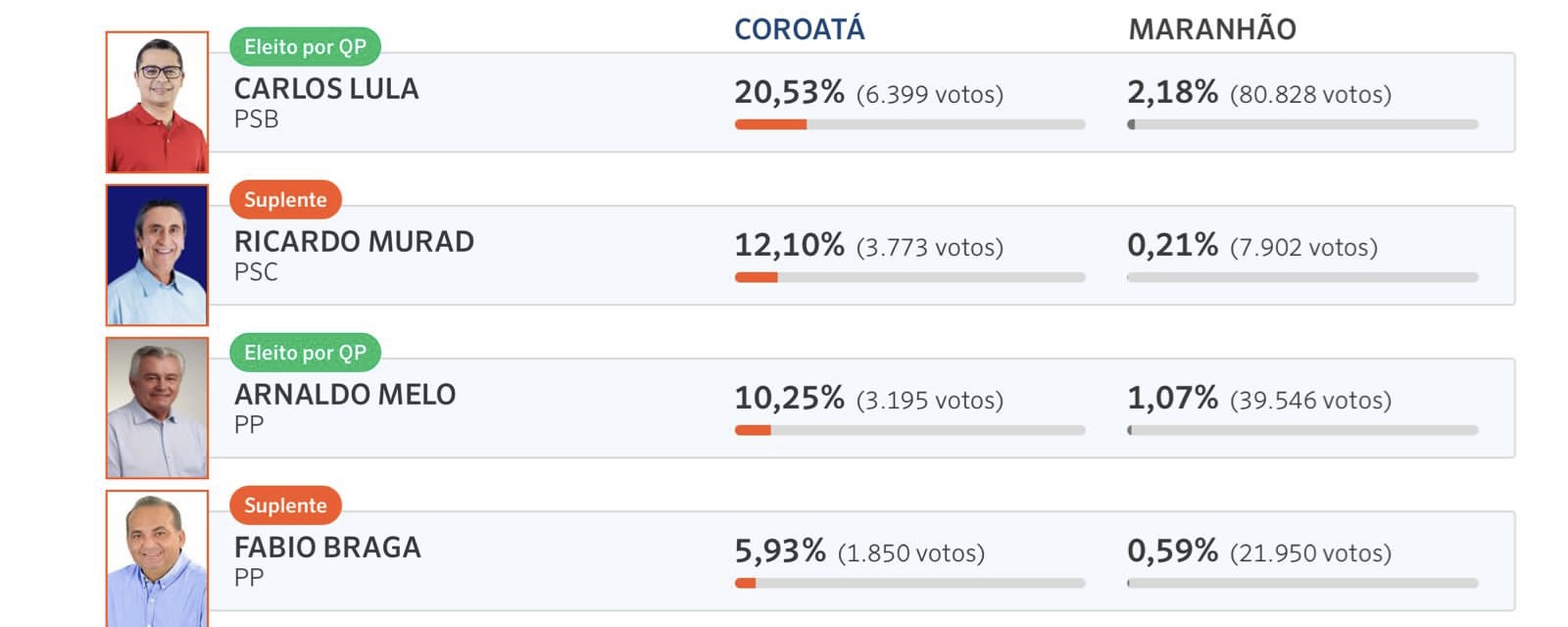The height and width of the screenshot is (627, 1568).
Task: Click Carlos Lula's candidate photo
Action: [157, 102]
